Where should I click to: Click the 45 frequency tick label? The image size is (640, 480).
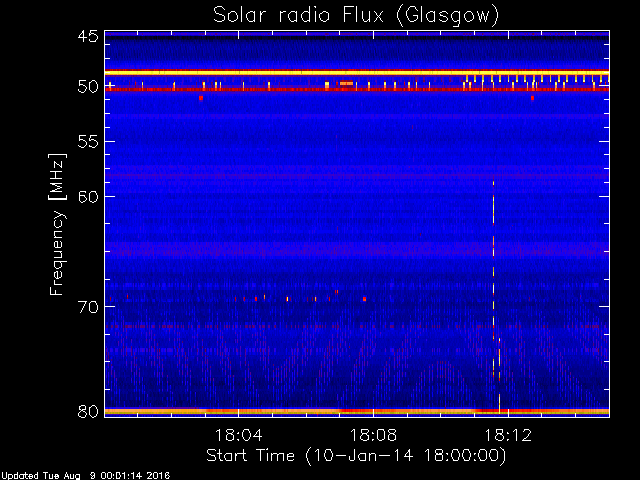pos(88,36)
